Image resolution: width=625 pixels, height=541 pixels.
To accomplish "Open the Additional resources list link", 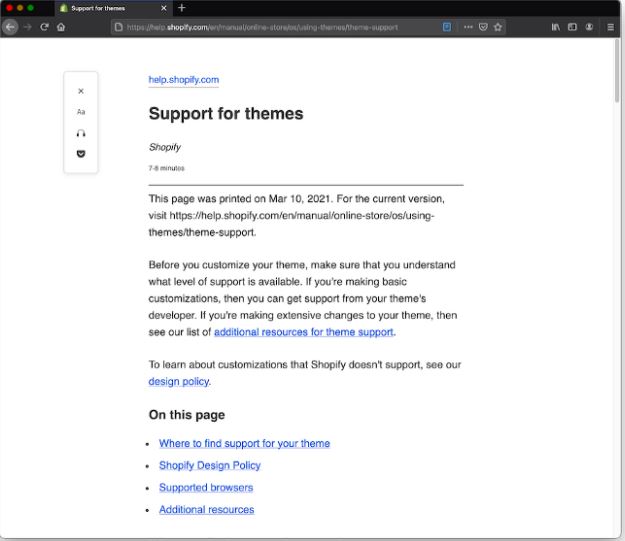I will pos(206,510).
